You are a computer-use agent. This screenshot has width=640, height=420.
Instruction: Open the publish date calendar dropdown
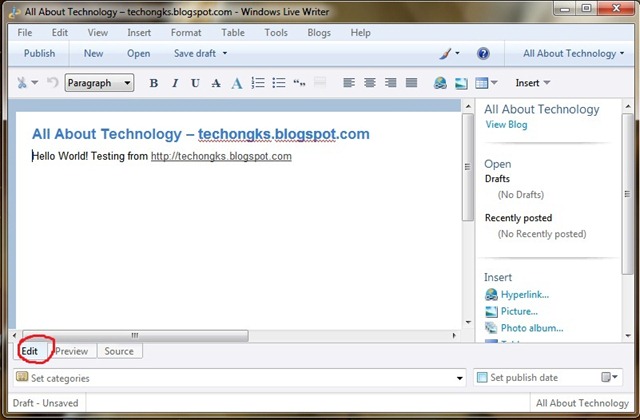[609, 377]
